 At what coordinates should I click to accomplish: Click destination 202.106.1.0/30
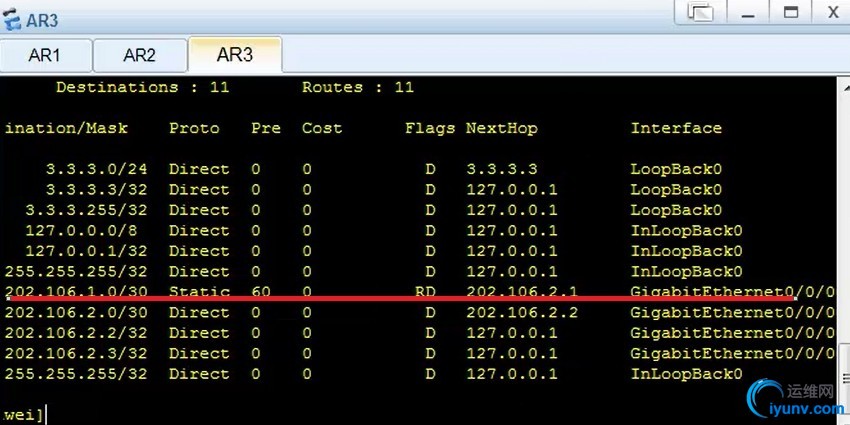[x=76, y=292]
